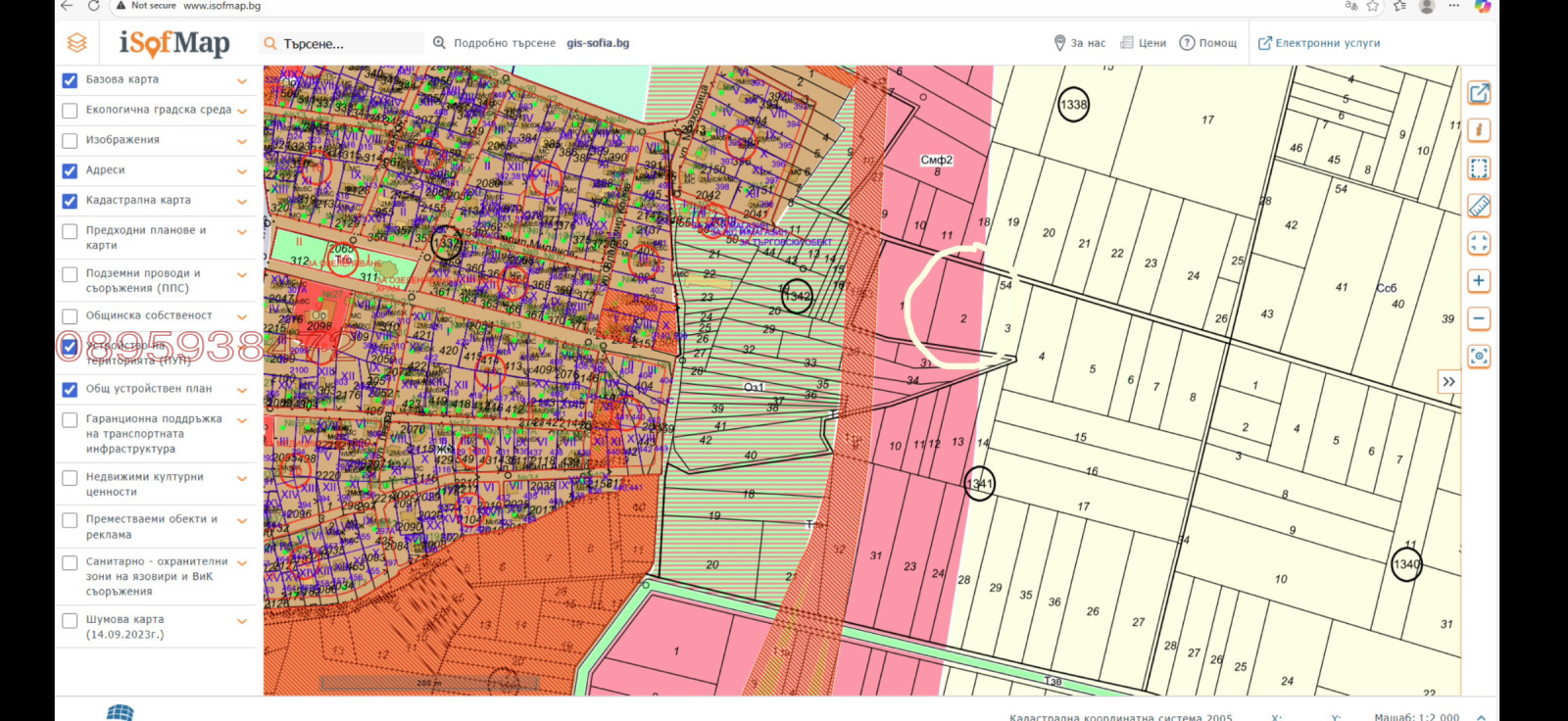The width and height of the screenshot is (1568, 721).
Task: Expand the Шумова карта layer chevron
Action: click(242, 621)
